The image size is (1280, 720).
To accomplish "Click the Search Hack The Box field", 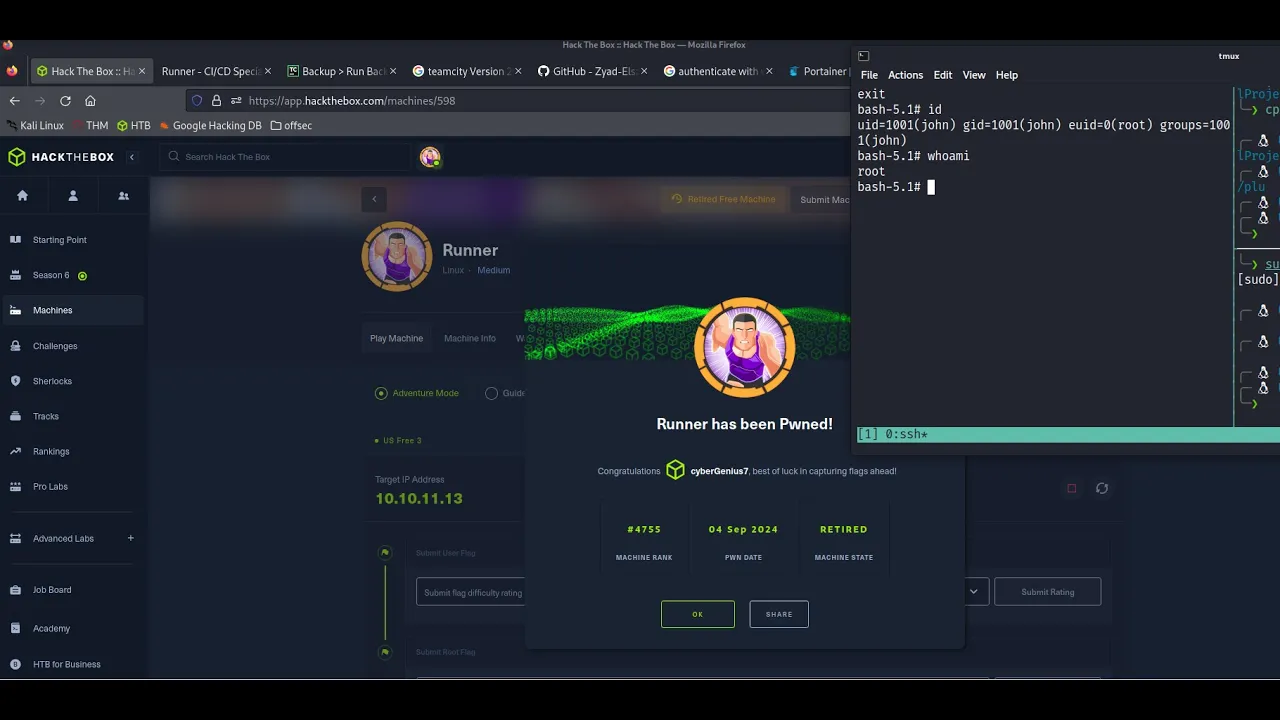I will (283, 157).
